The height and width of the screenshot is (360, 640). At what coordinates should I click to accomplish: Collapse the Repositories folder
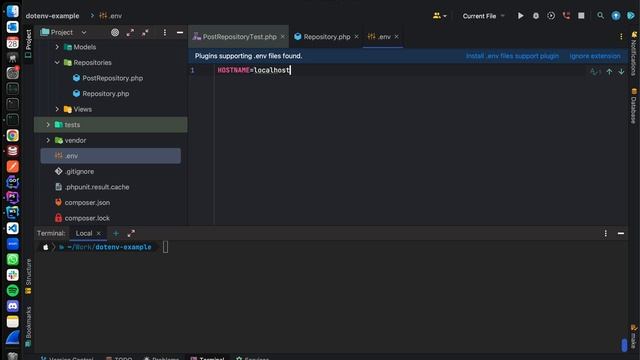[57, 62]
